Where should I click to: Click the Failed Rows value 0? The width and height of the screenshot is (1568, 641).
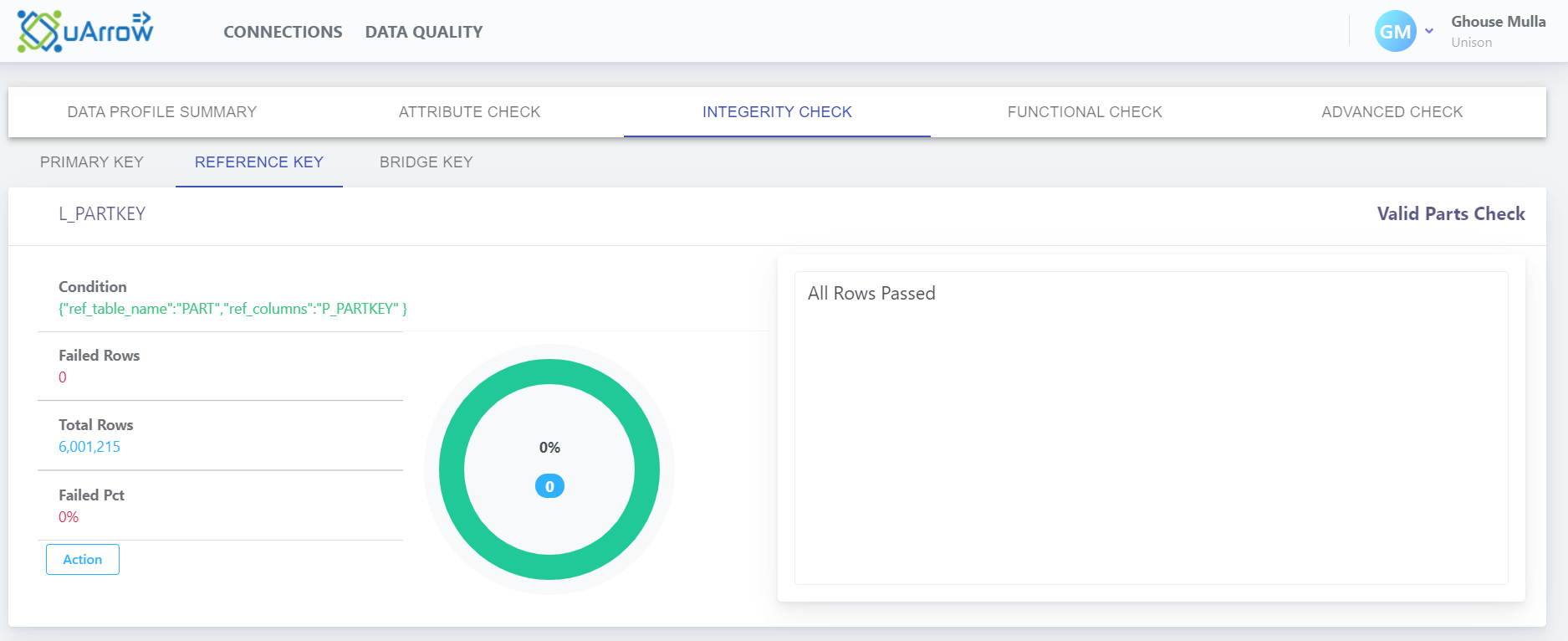63,377
